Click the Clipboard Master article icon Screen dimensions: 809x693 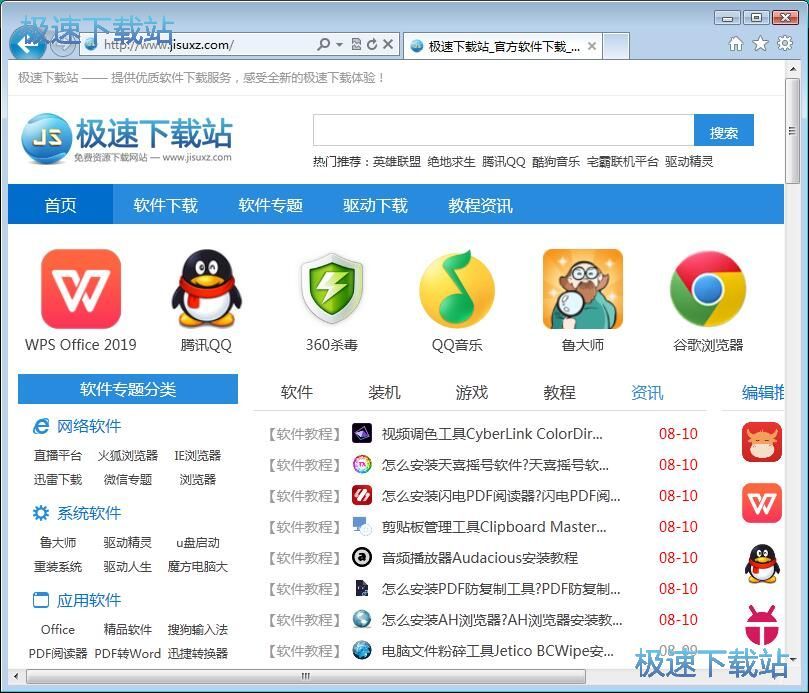coord(362,526)
